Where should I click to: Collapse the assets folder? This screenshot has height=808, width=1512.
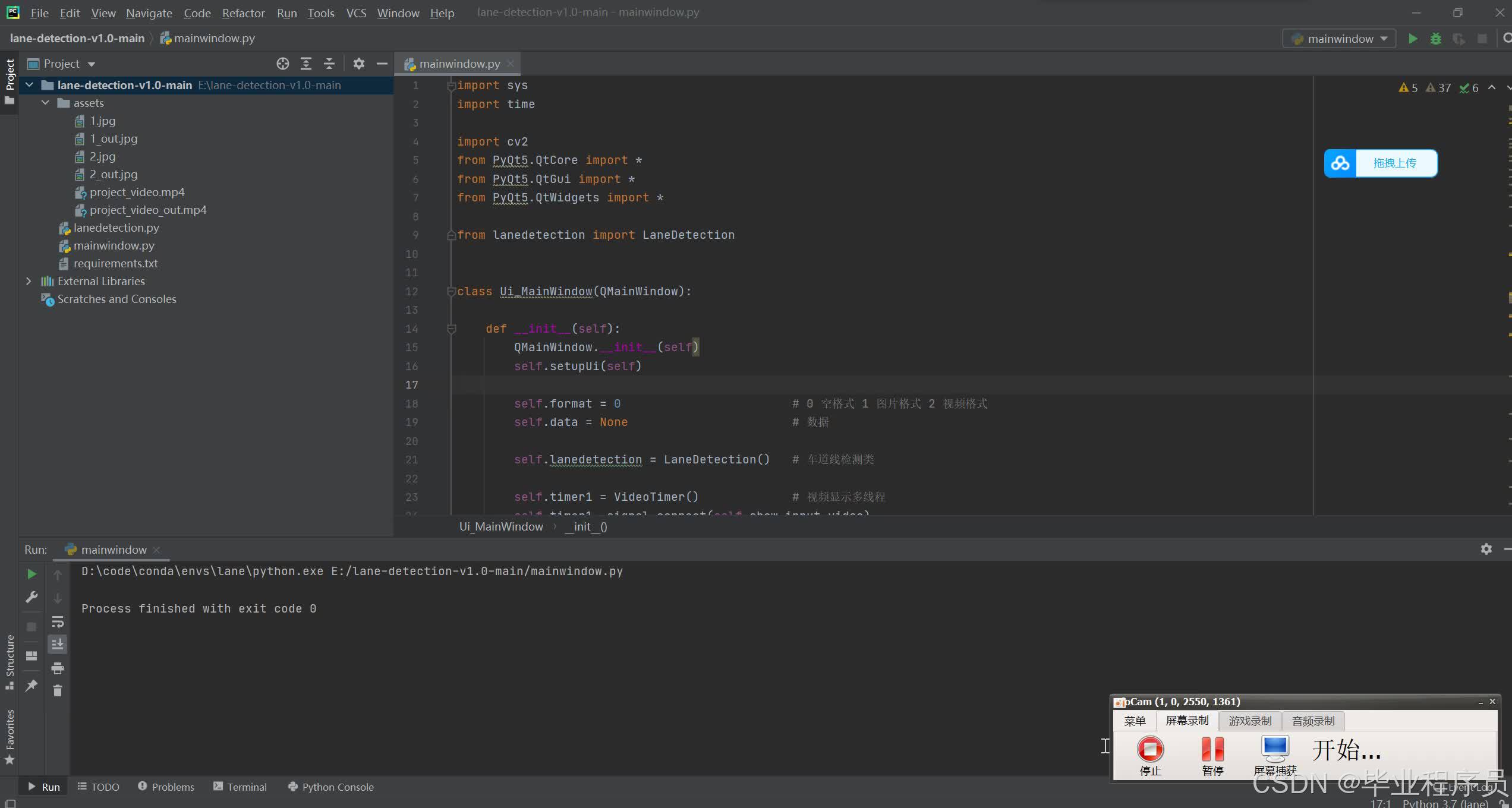pos(45,103)
